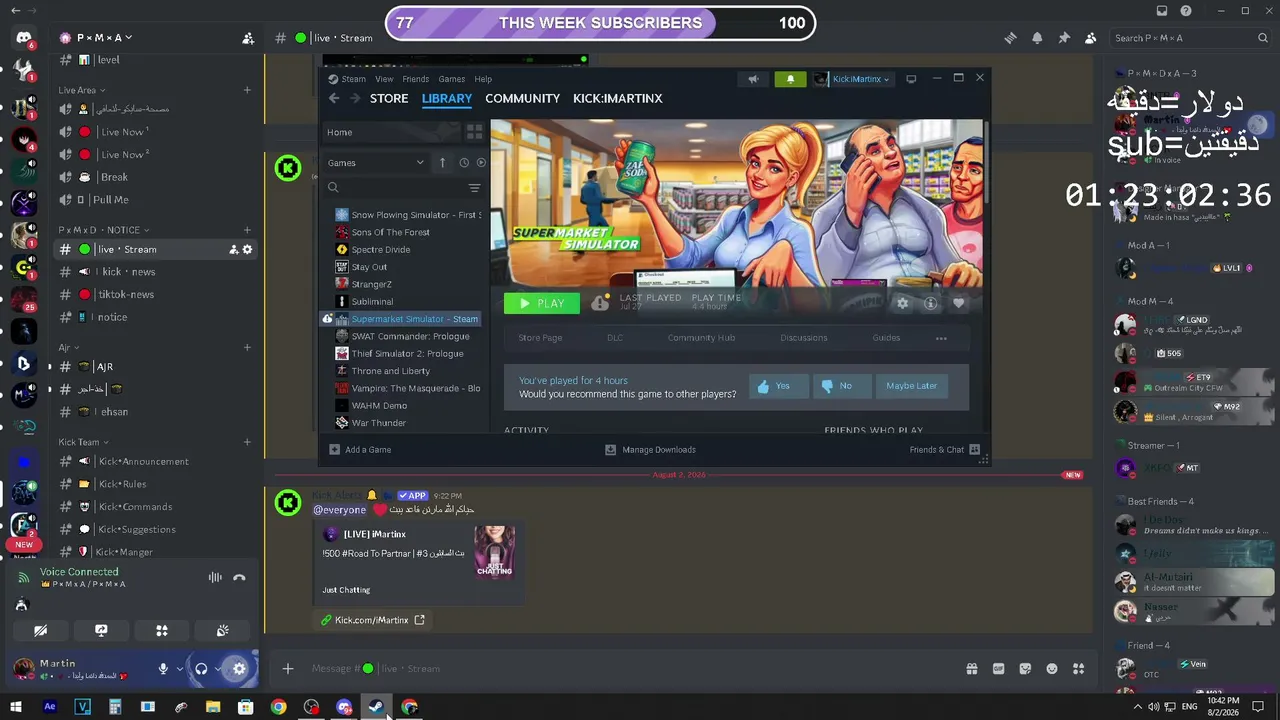
Task: Search in P×M×A server
Action: coord(1191,38)
